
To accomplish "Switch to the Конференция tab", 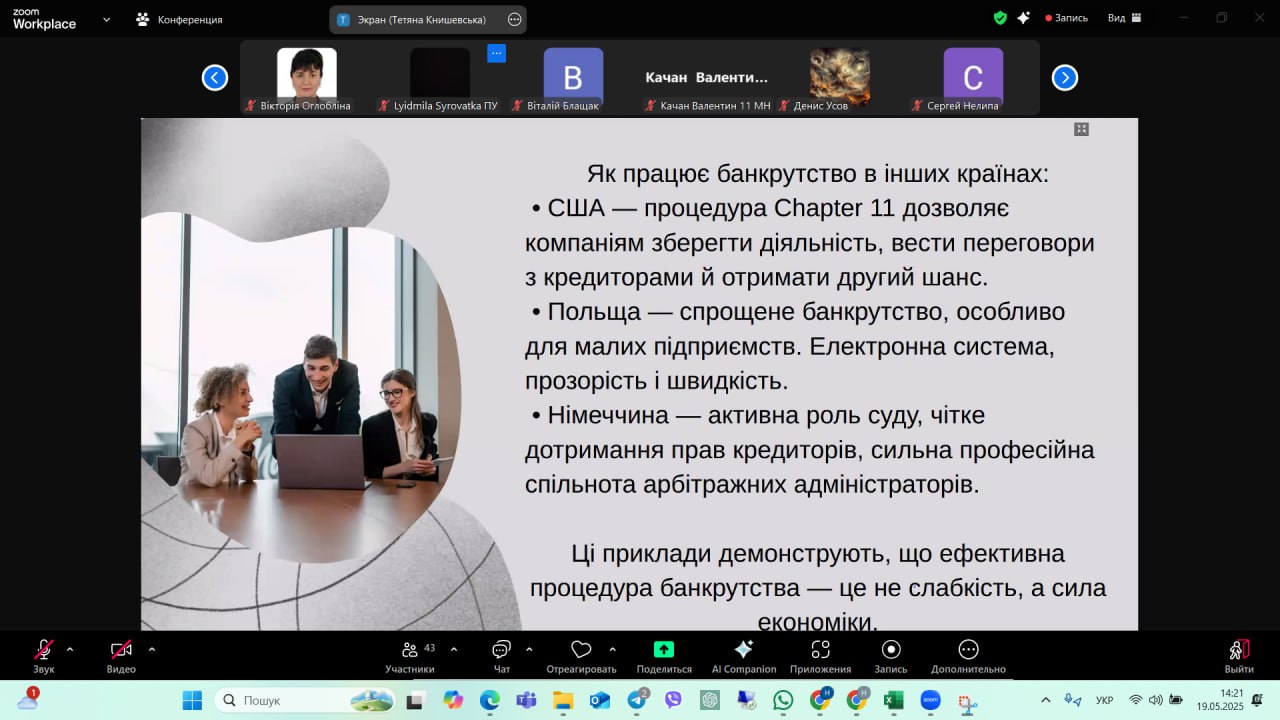I will (x=180, y=19).
